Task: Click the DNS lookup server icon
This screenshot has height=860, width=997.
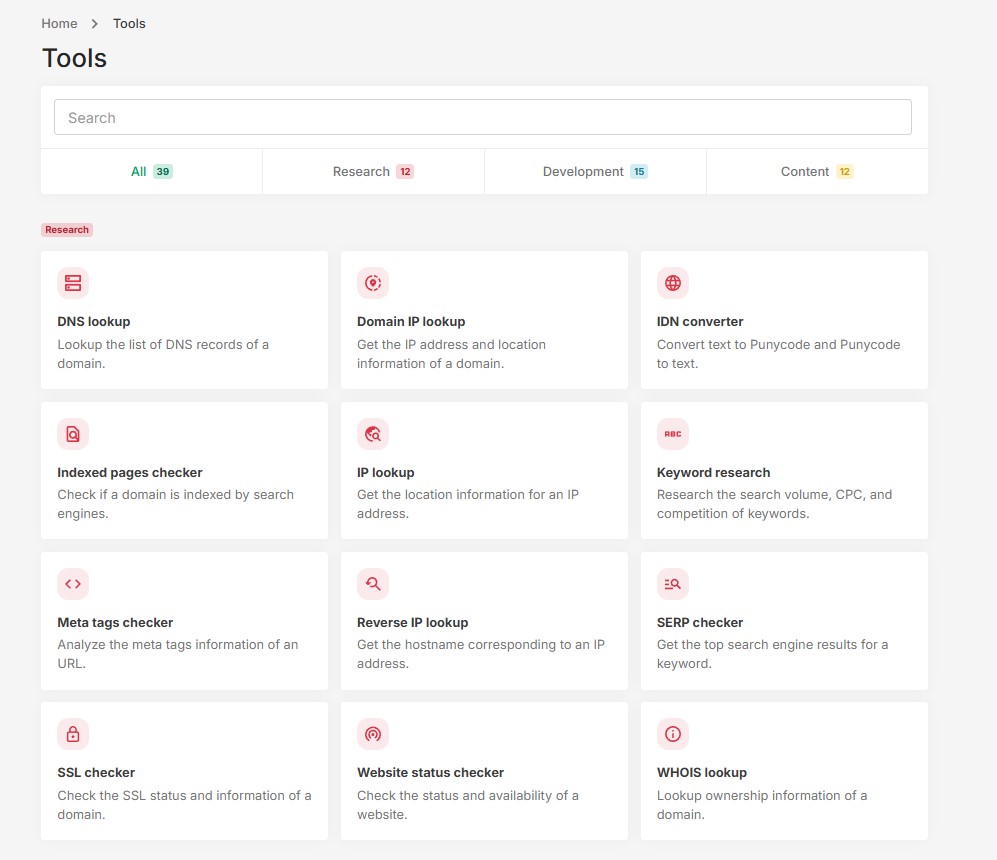Action: [x=73, y=283]
